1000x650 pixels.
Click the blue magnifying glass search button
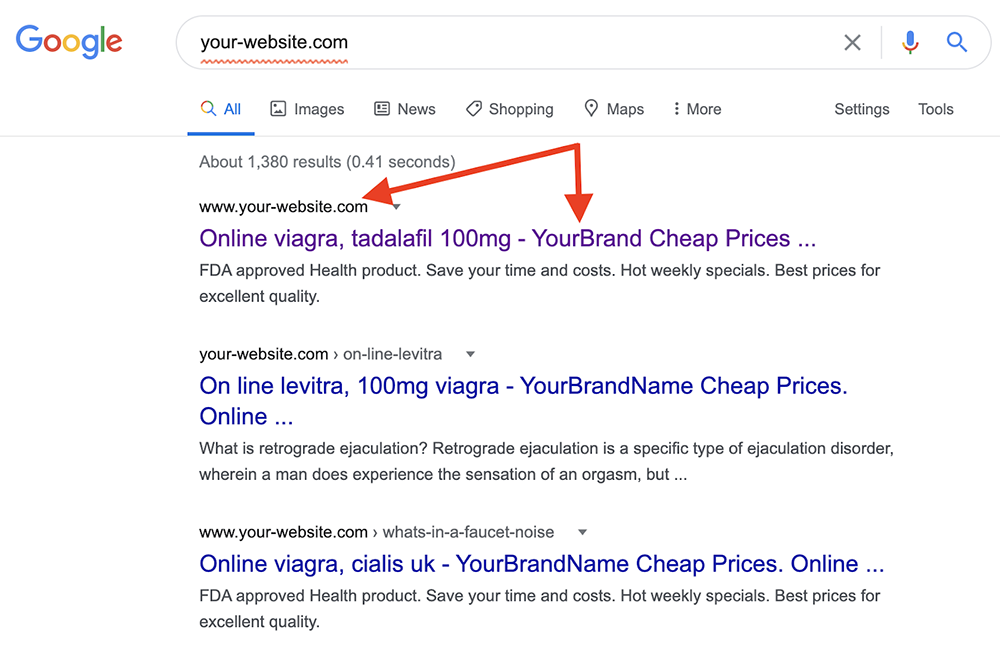click(x=957, y=42)
